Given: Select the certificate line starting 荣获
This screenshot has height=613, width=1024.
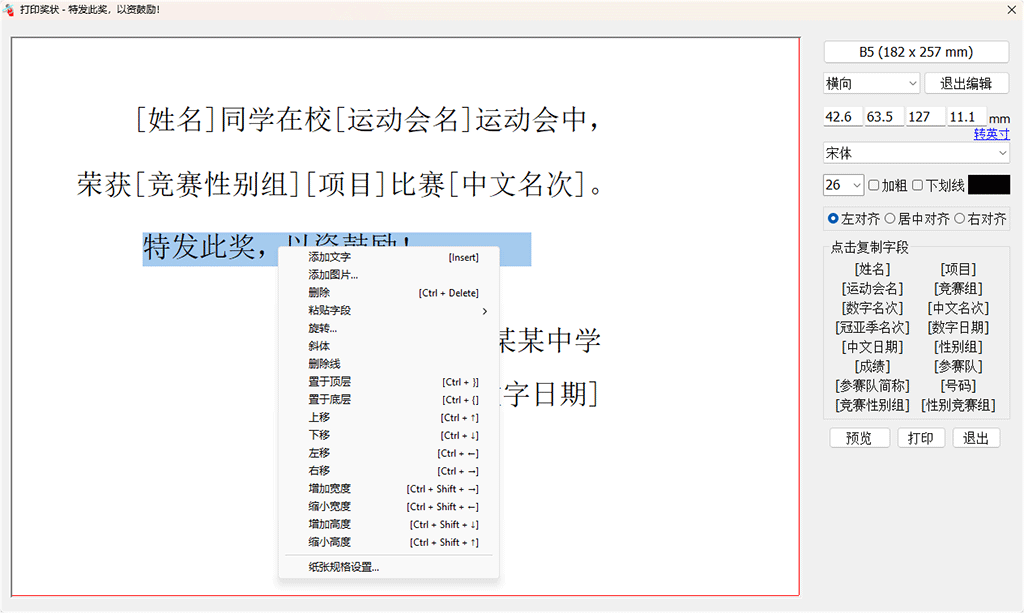Looking at the screenshot, I should [x=339, y=184].
